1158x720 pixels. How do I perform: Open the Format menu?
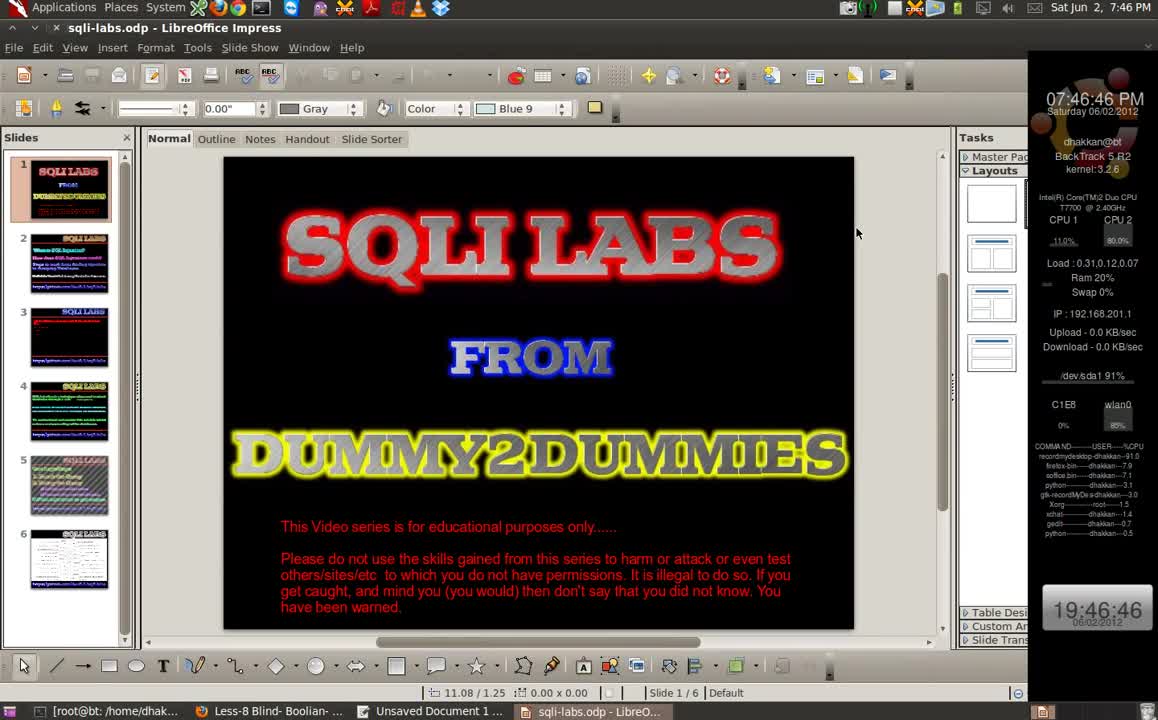tap(156, 47)
